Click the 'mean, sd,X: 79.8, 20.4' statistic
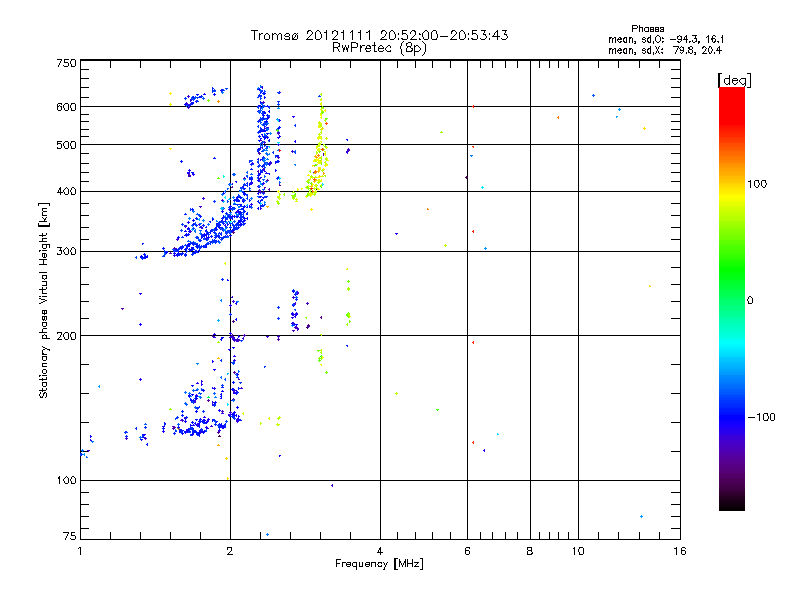 [665, 51]
